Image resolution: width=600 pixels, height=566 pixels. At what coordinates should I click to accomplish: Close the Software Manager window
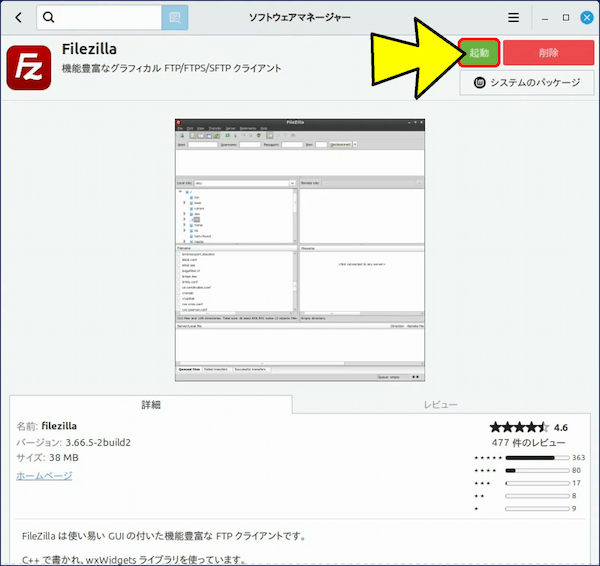pos(587,17)
